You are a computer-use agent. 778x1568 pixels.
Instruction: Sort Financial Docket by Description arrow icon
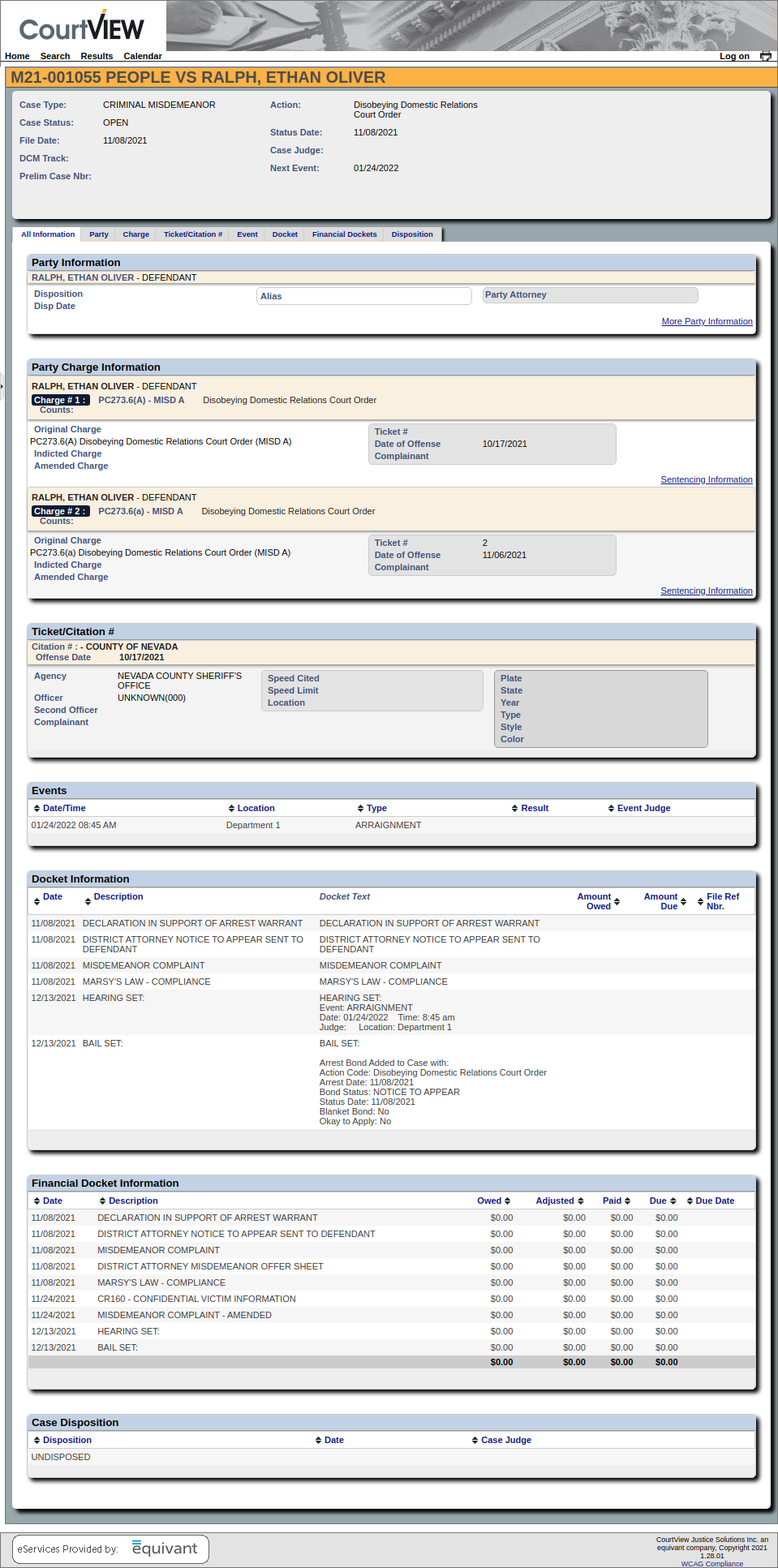point(102,1201)
